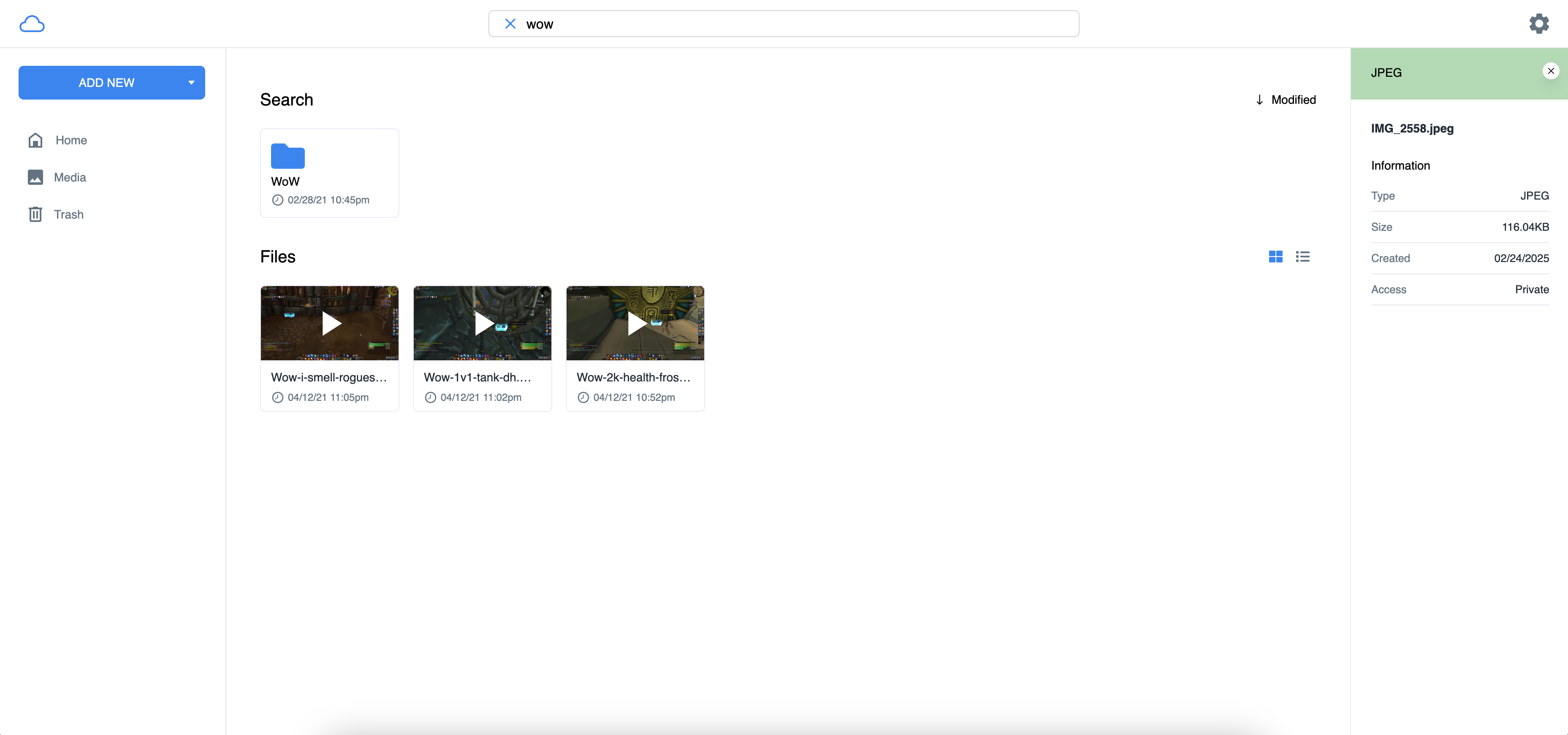This screenshot has width=1568, height=735.
Task: Close the JPEG info panel
Action: (1550, 71)
